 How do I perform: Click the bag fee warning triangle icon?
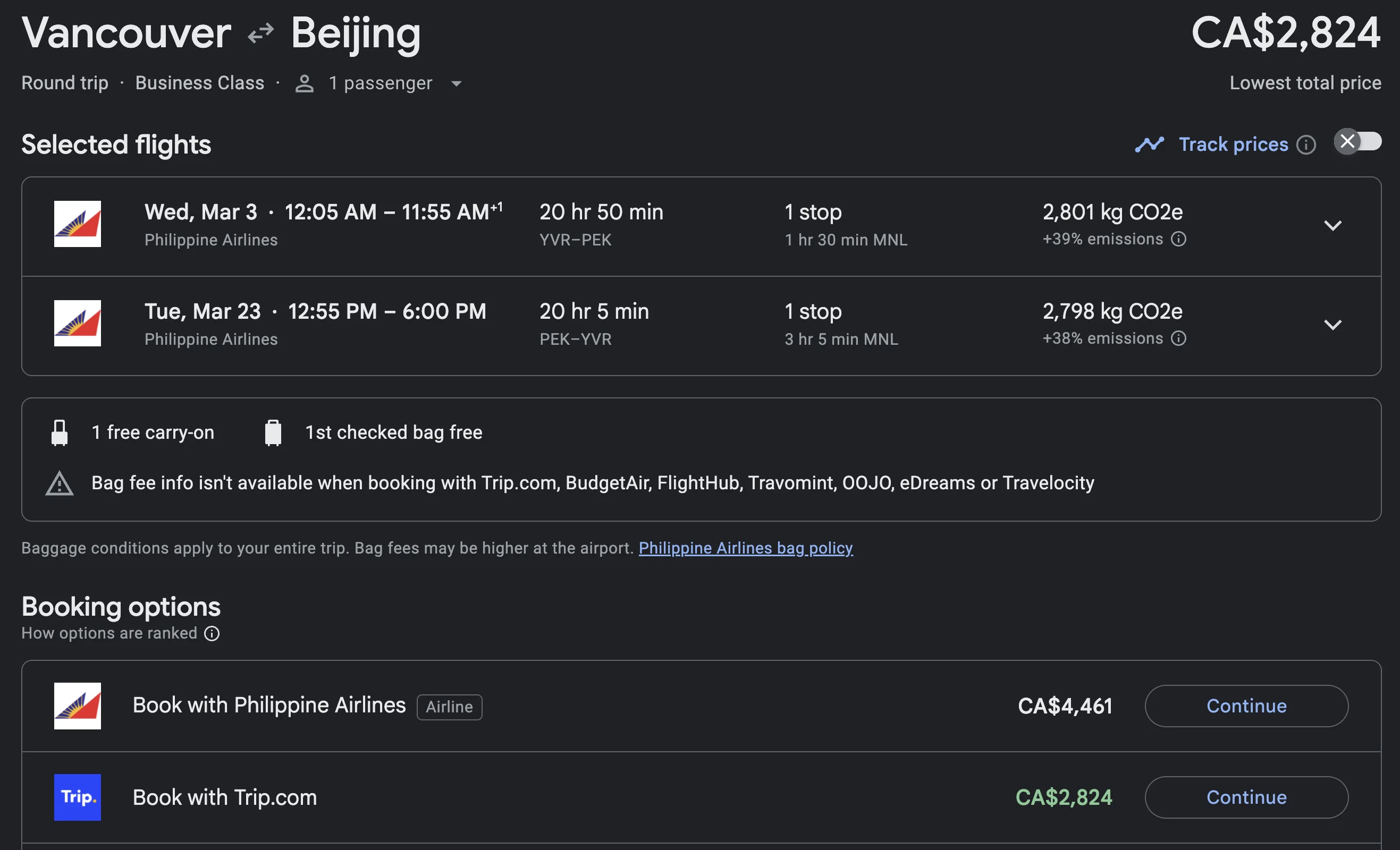(x=60, y=483)
